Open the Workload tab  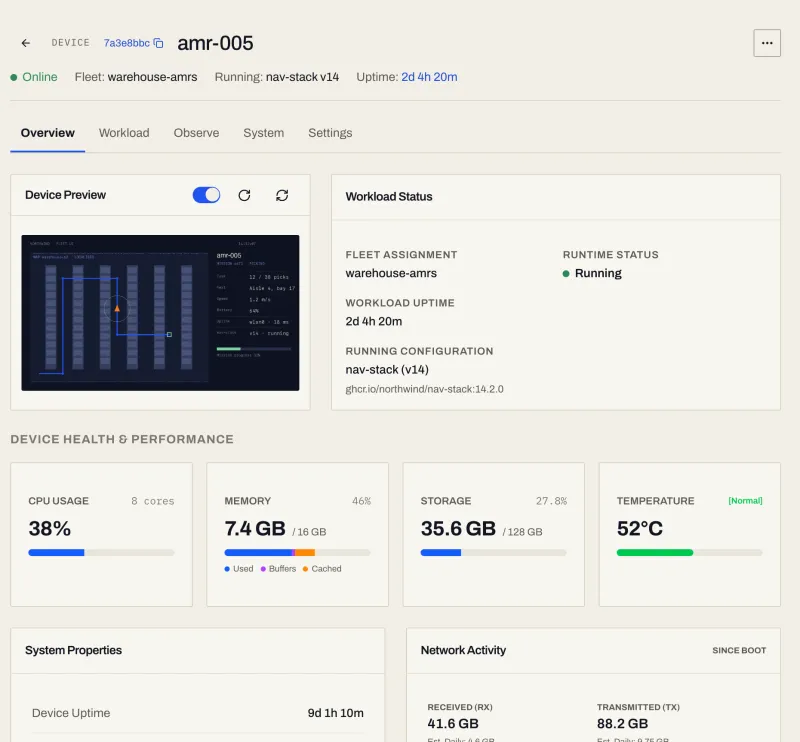click(124, 133)
